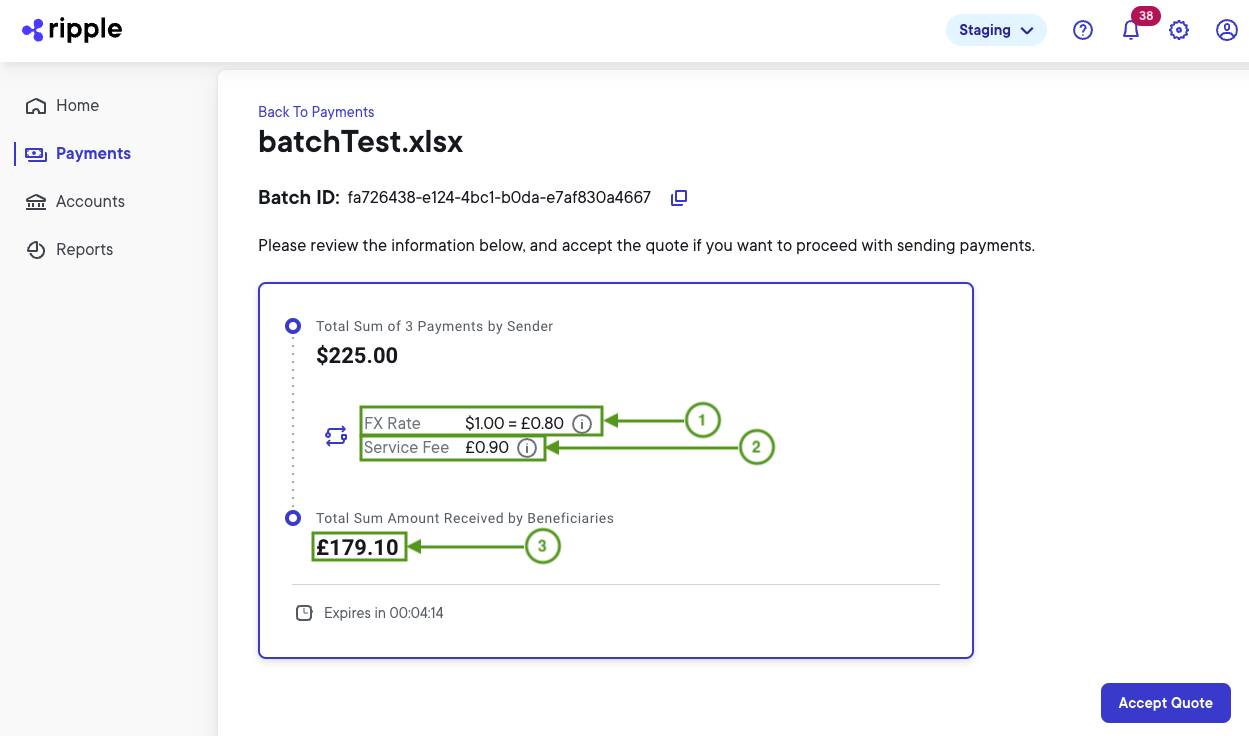Click the FX Rate info icon
Image resolution: width=1249 pixels, height=736 pixels.
(582, 424)
